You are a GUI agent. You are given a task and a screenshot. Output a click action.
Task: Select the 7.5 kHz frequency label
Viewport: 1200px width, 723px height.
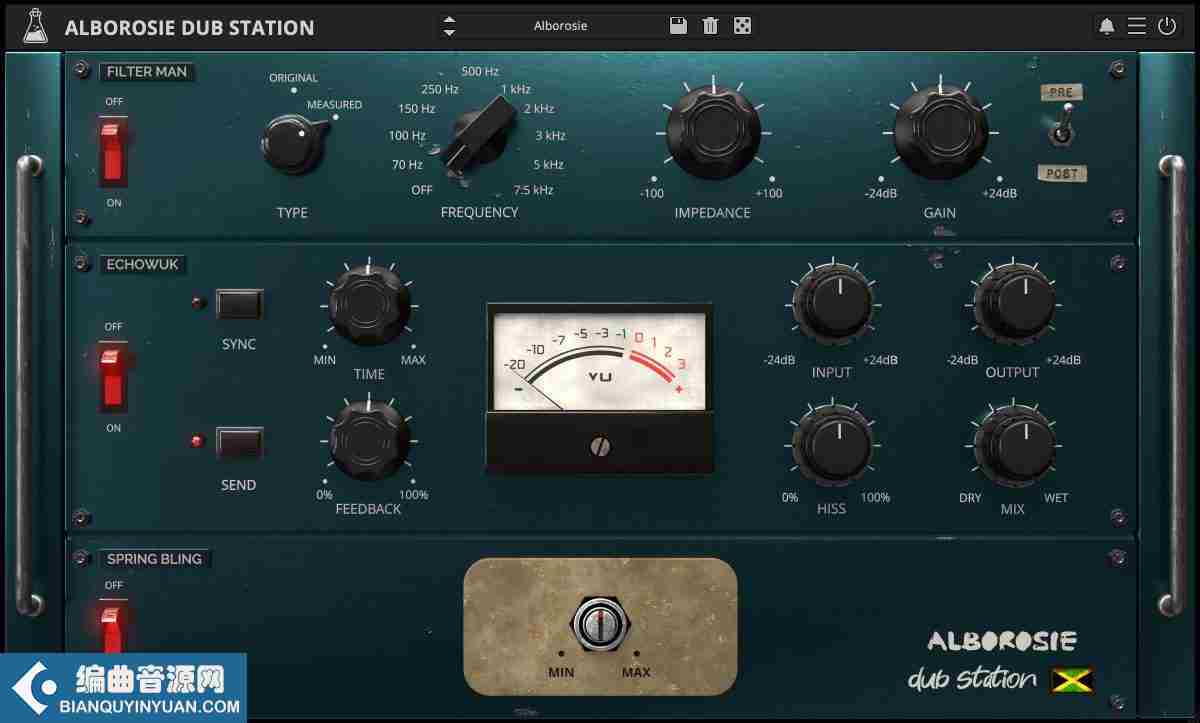[x=533, y=191]
